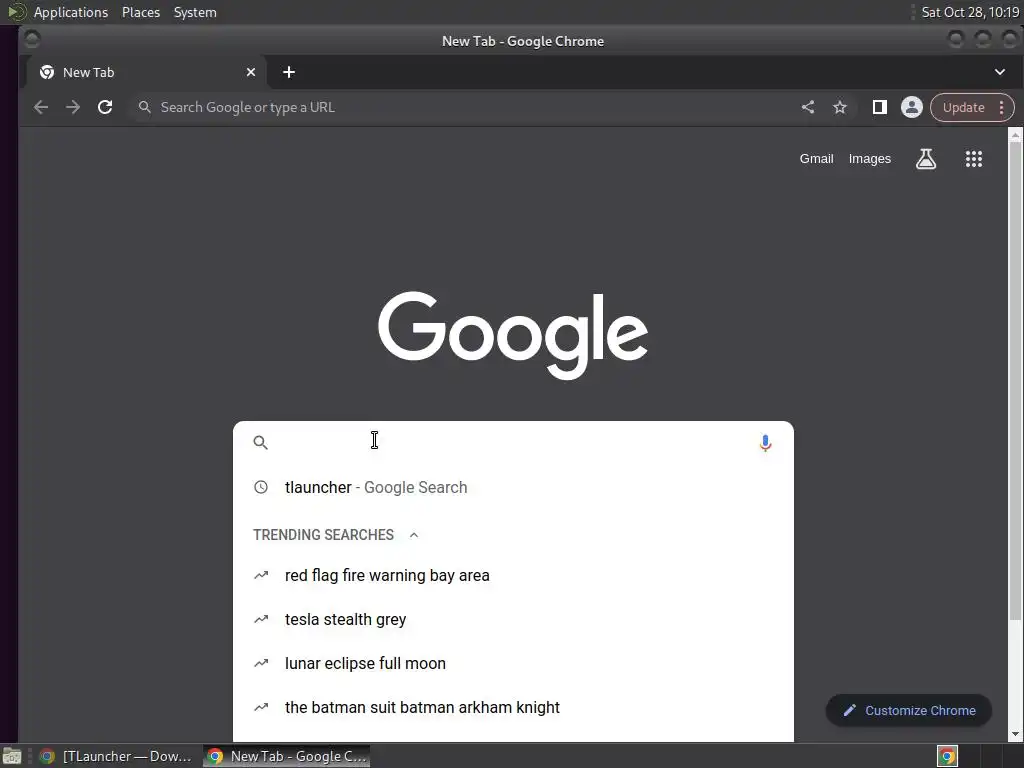Click the vertical page scrollbar
Viewport: 1024px width, 768px height.
(x=1015, y=382)
